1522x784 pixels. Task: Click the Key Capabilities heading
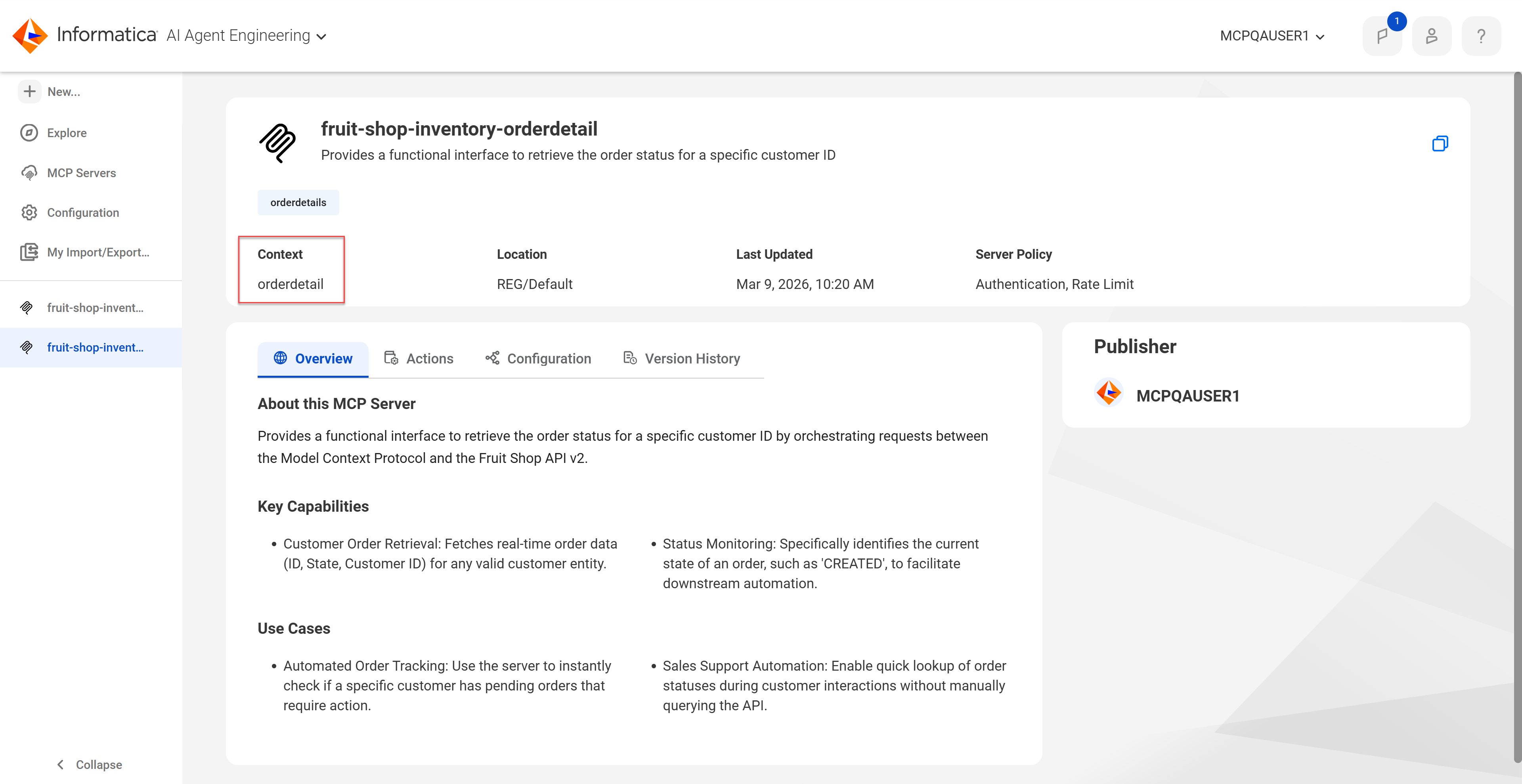tap(313, 506)
